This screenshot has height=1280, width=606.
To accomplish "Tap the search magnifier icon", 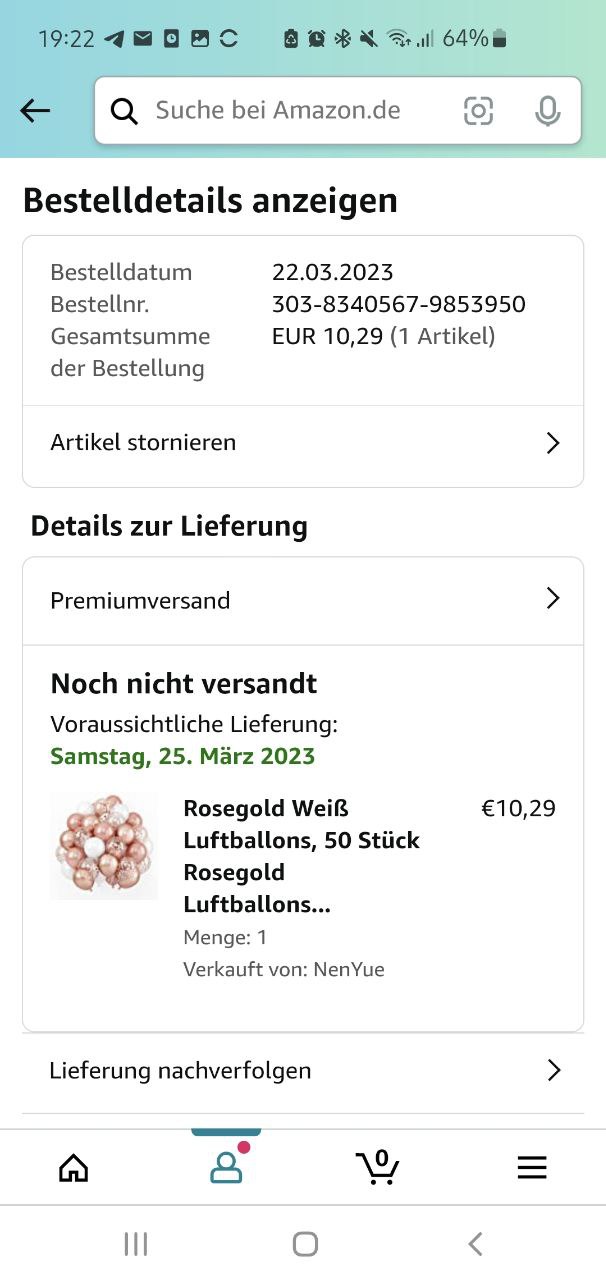I will point(124,111).
